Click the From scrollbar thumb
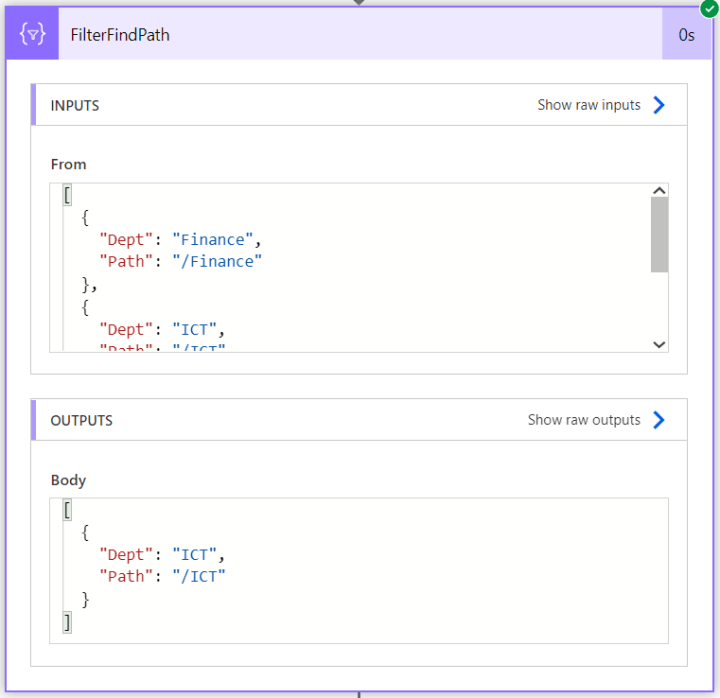 [659, 235]
